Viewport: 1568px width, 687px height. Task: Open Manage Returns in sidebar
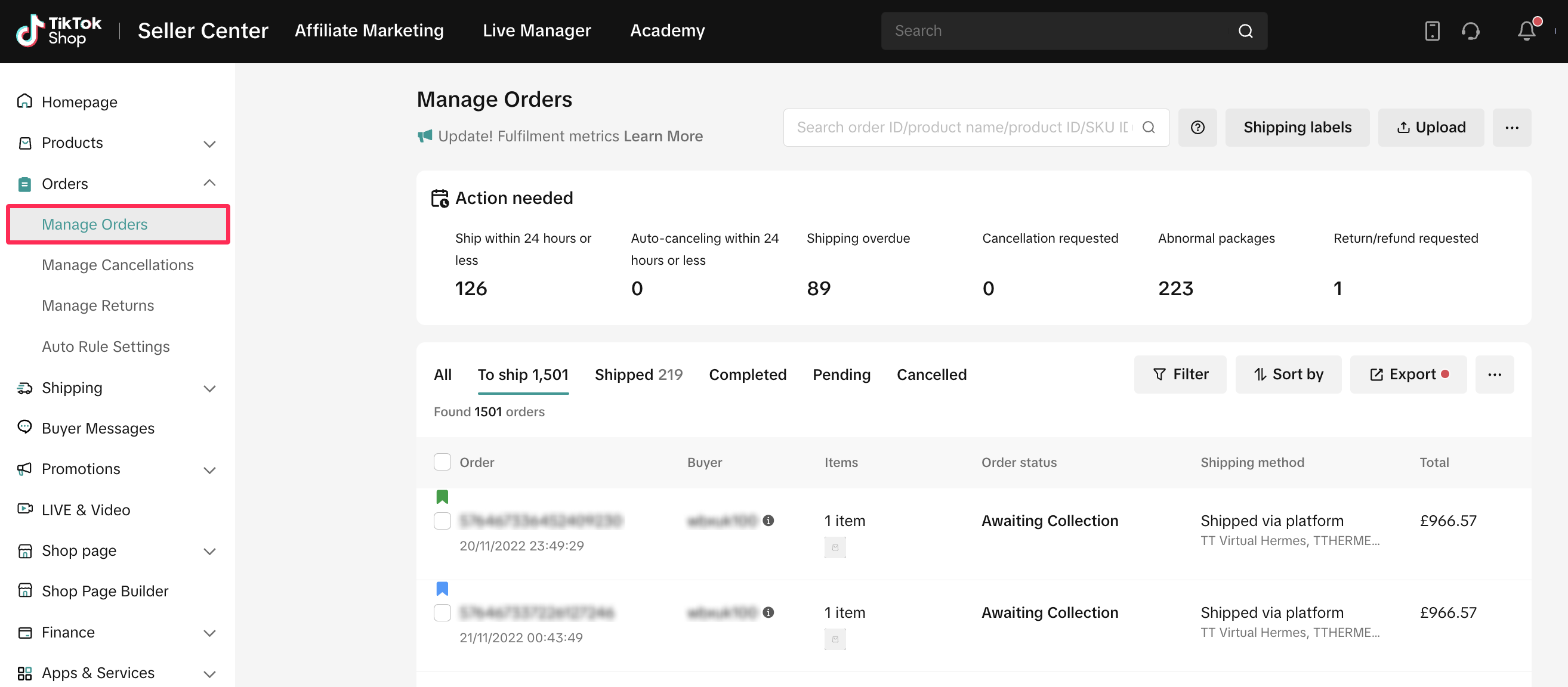click(97, 305)
